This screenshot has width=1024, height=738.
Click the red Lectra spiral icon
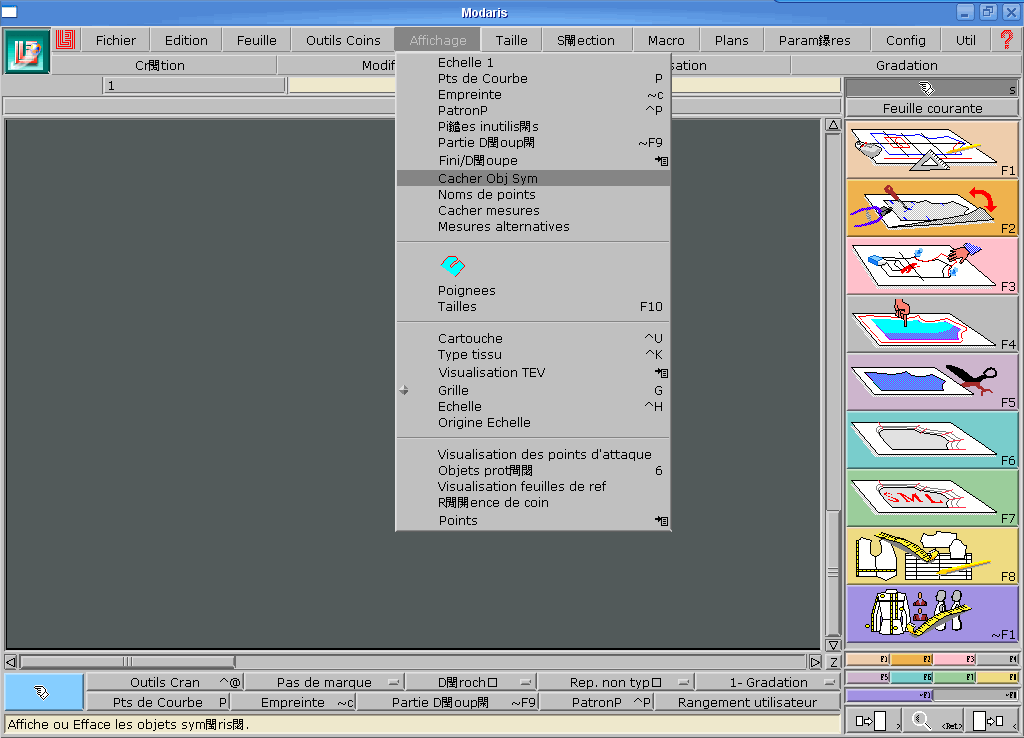point(65,40)
